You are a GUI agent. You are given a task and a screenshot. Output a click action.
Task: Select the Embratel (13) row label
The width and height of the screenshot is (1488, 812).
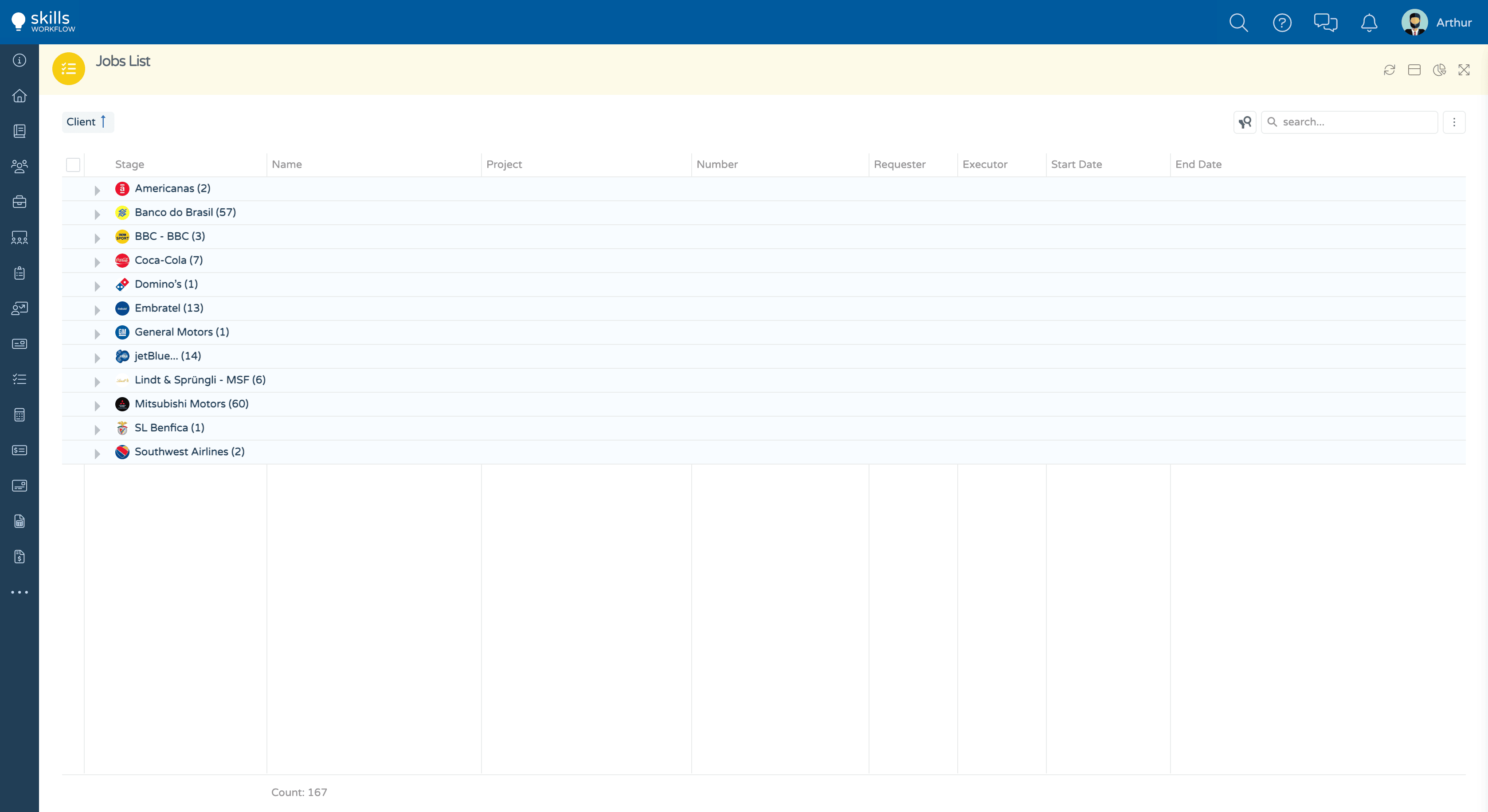(x=169, y=308)
